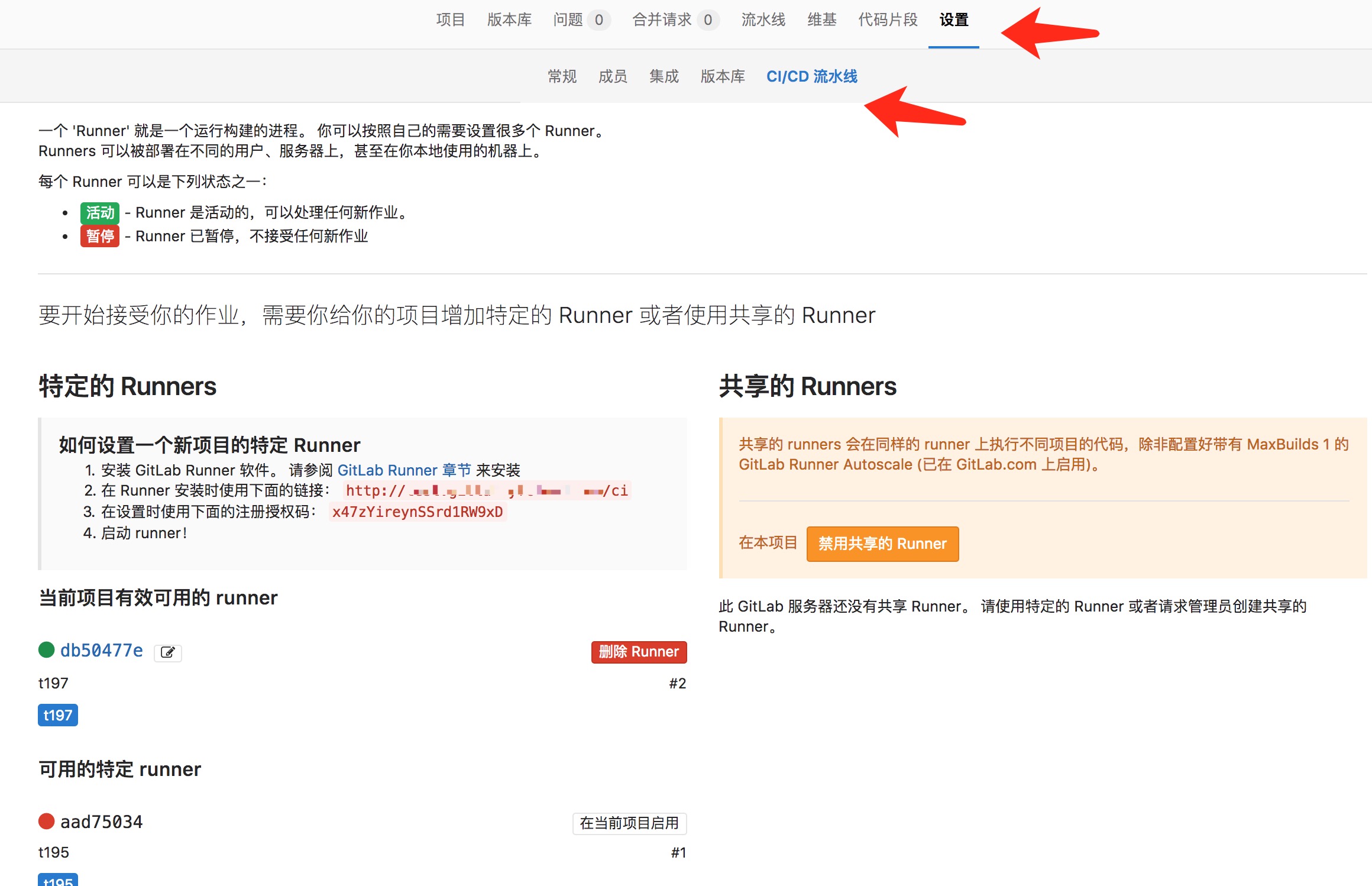Image resolution: width=1372 pixels, height=886 pixels.
Task: Click red status dot of runner aad75034
Action: (46, 822)
